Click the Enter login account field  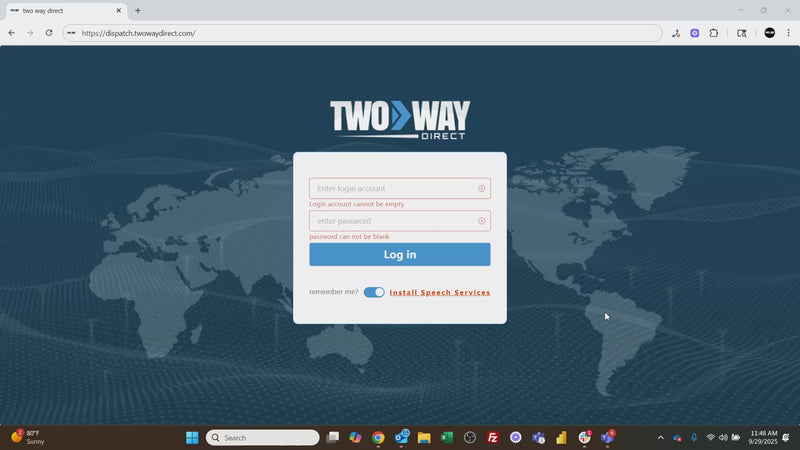(x=394, y=189)
